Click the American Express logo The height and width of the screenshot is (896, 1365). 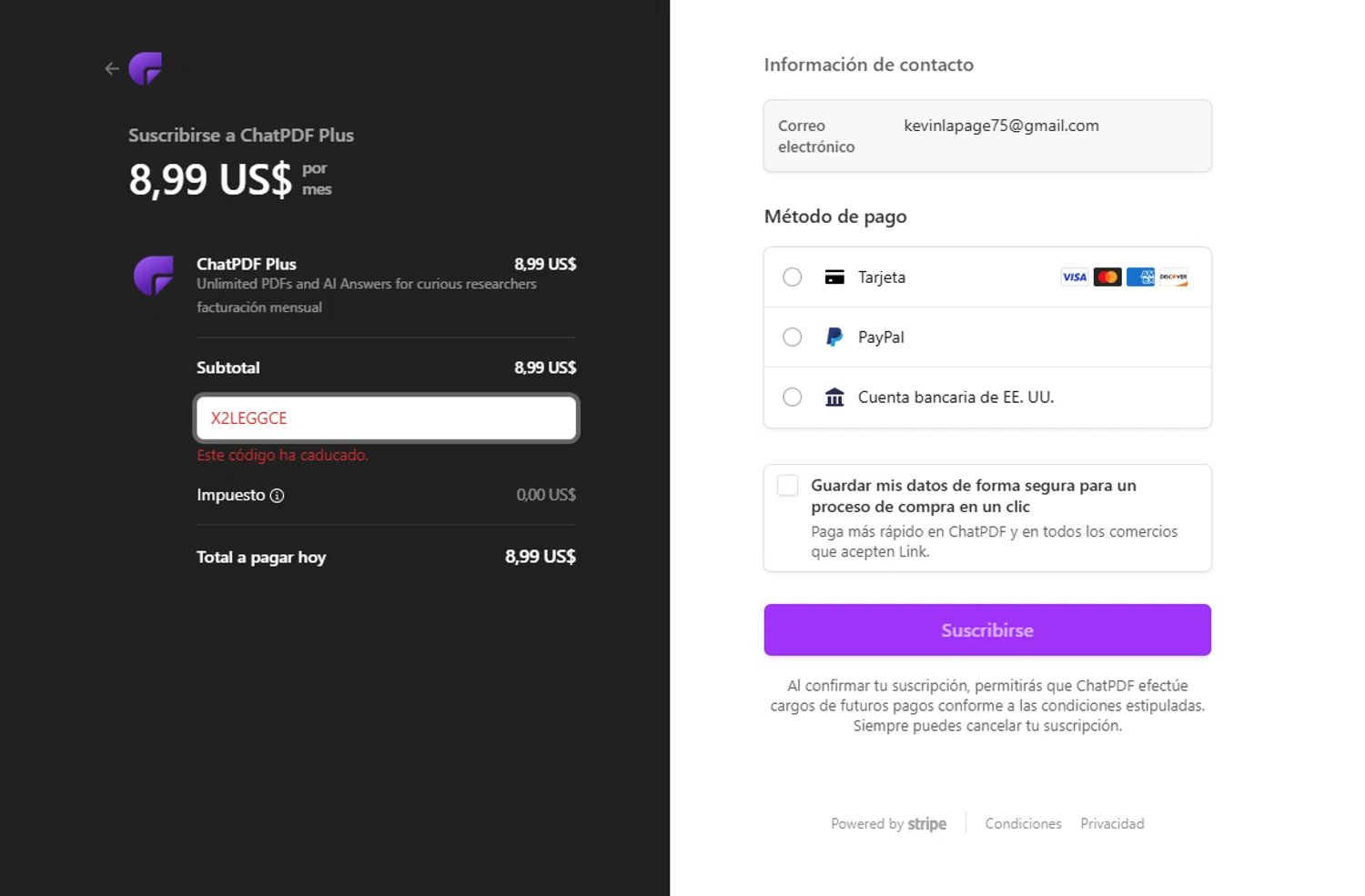(1140, 277)
